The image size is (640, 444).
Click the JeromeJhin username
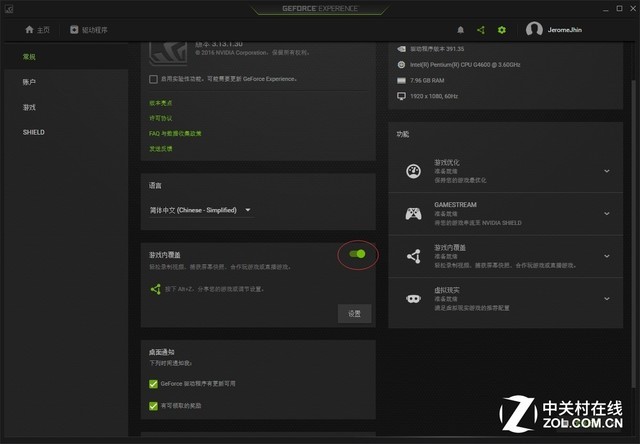[x=565, y=30]
